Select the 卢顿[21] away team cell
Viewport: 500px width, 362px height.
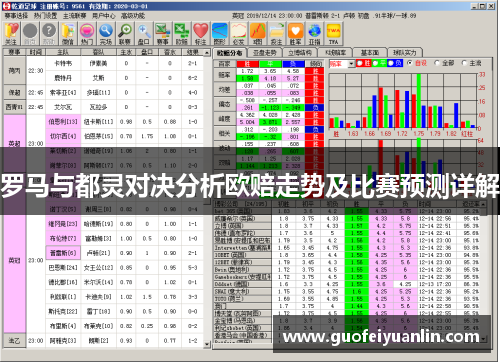pos(98,253)
